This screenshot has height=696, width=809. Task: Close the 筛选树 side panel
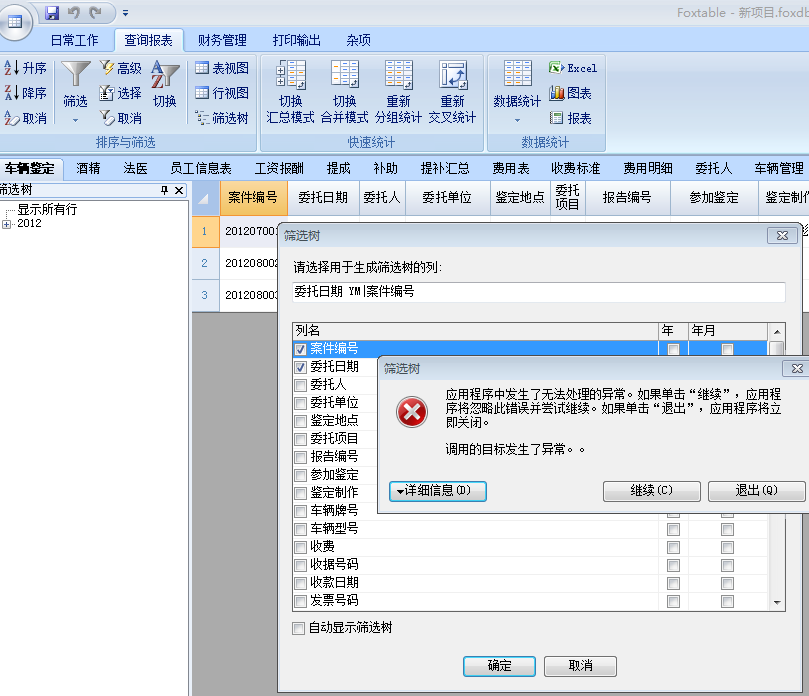179,190
